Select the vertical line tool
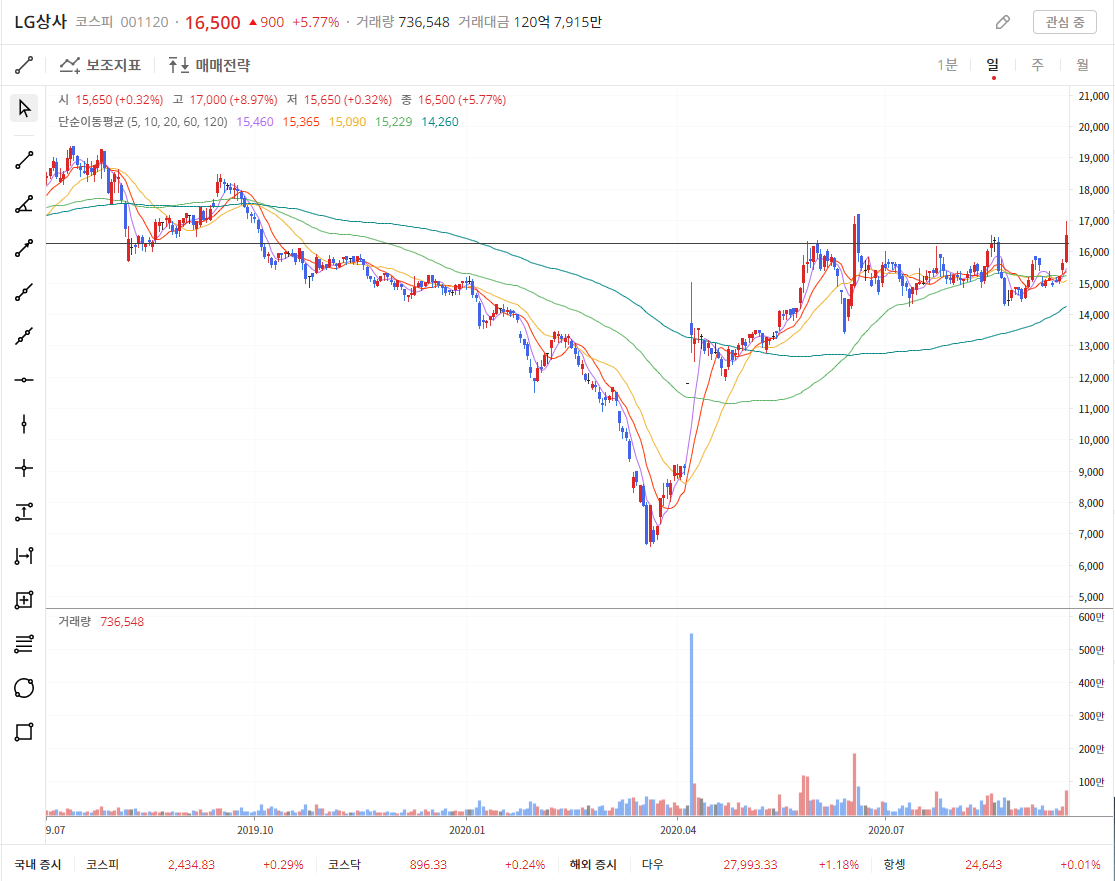Viewport: 1115px width, 881px height. pyautogui.click(x=24, y=425)
